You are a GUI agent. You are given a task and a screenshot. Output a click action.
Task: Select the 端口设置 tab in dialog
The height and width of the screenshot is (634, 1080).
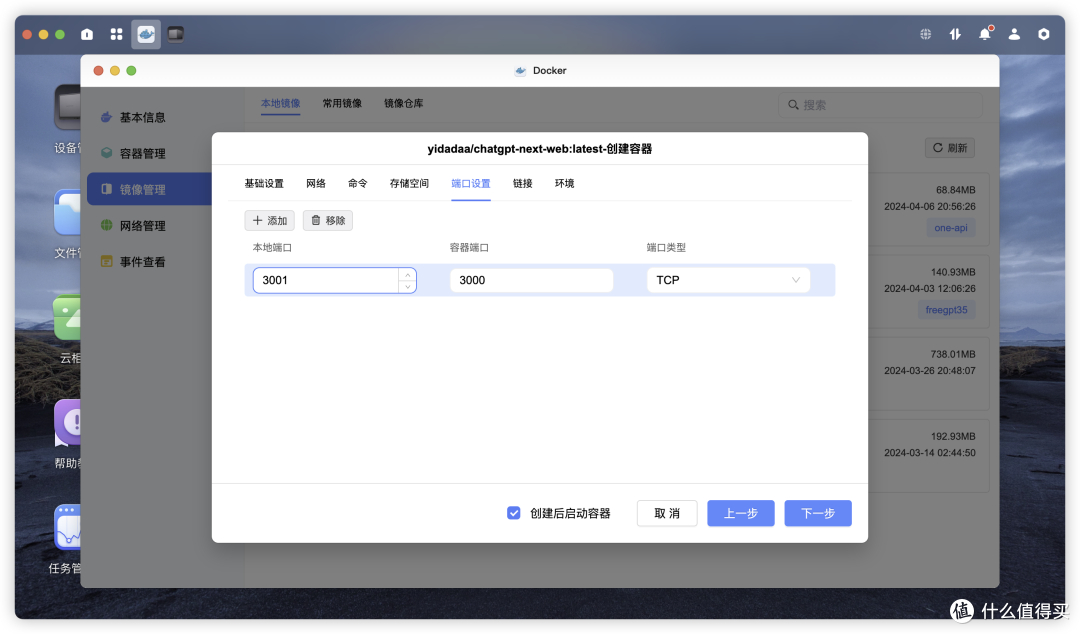[x=471, y=183]
